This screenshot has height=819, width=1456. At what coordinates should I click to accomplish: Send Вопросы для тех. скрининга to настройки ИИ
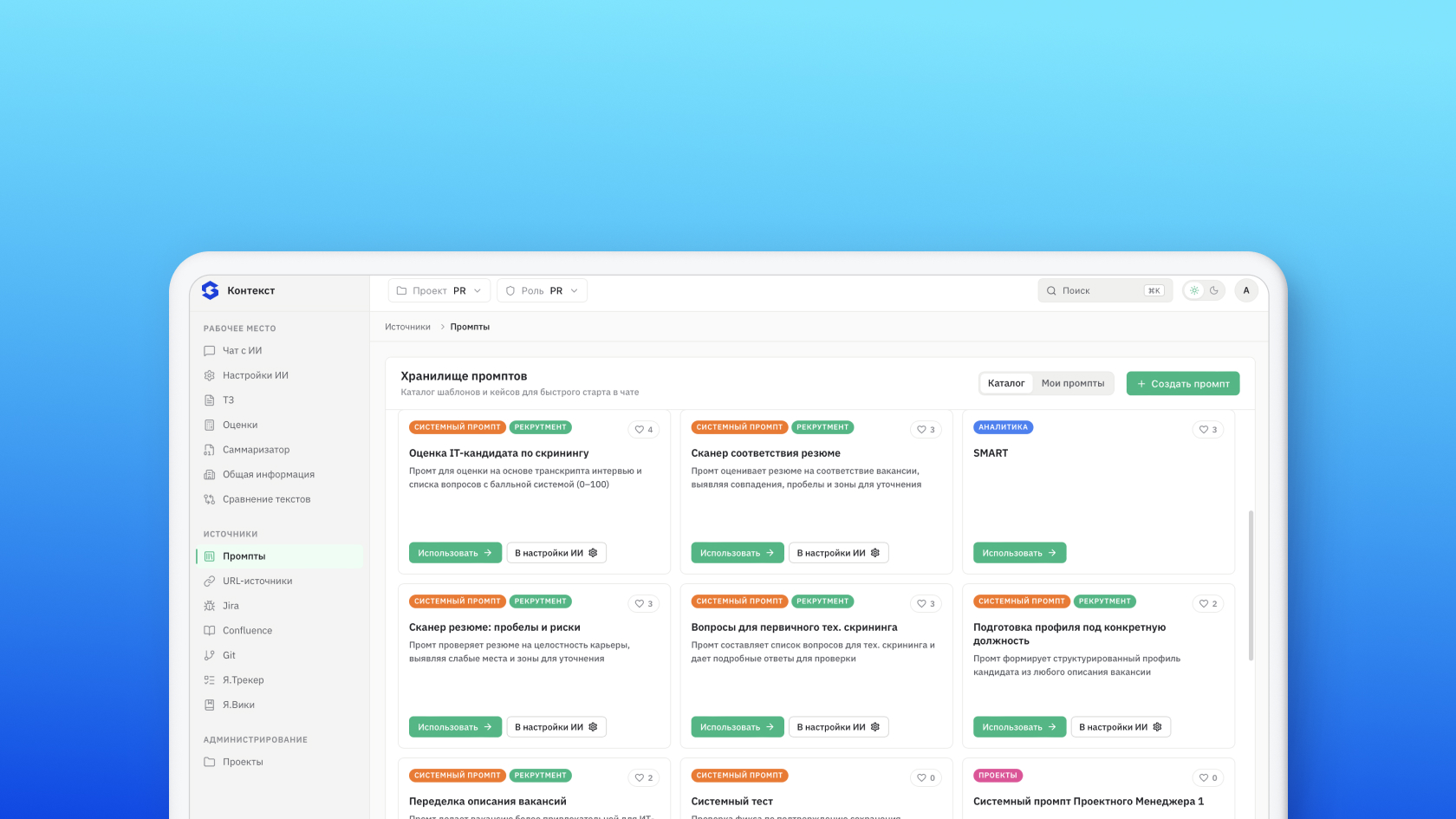(838, 727)
